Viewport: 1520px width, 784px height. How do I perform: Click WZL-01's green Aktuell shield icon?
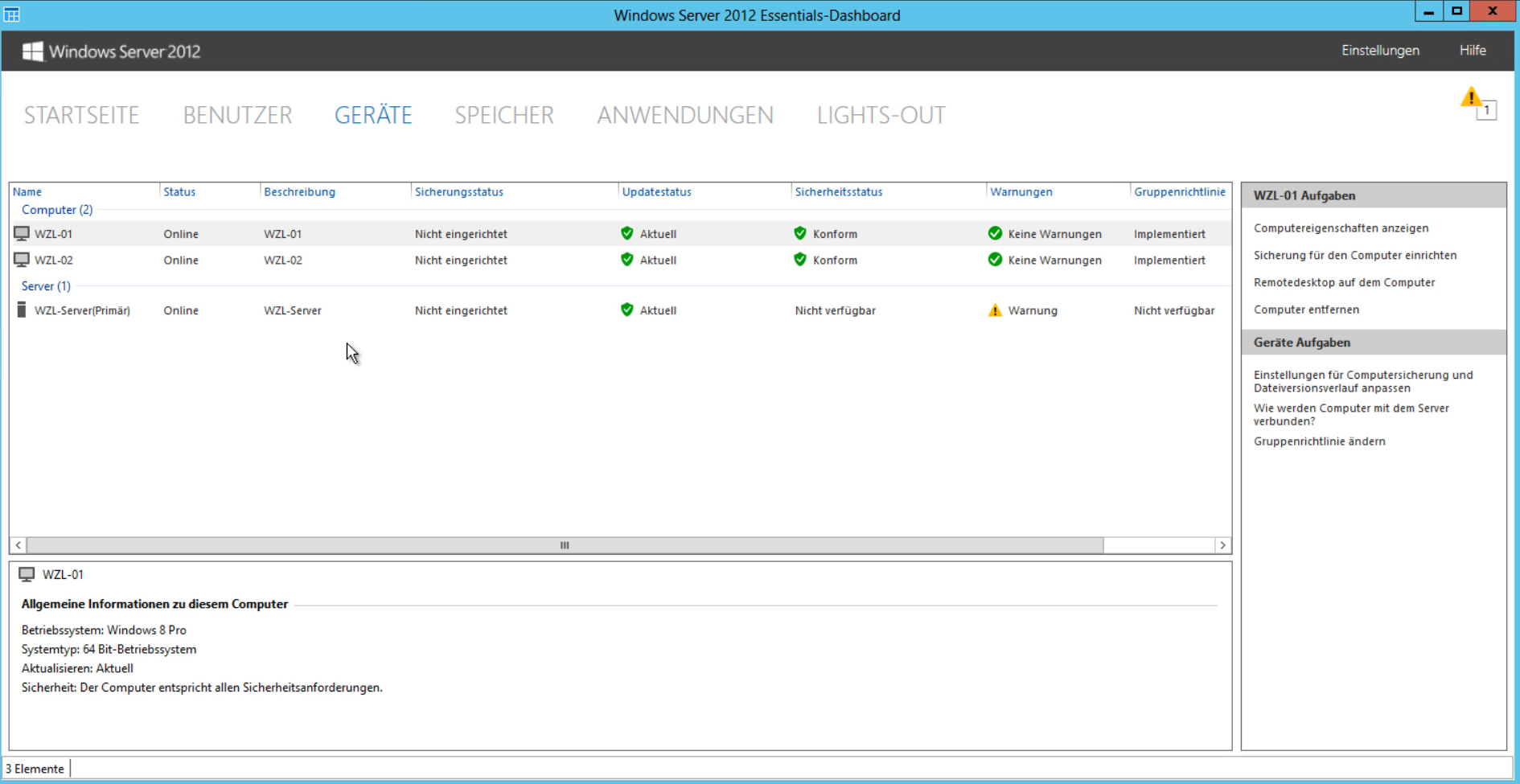tap(627, 234)
